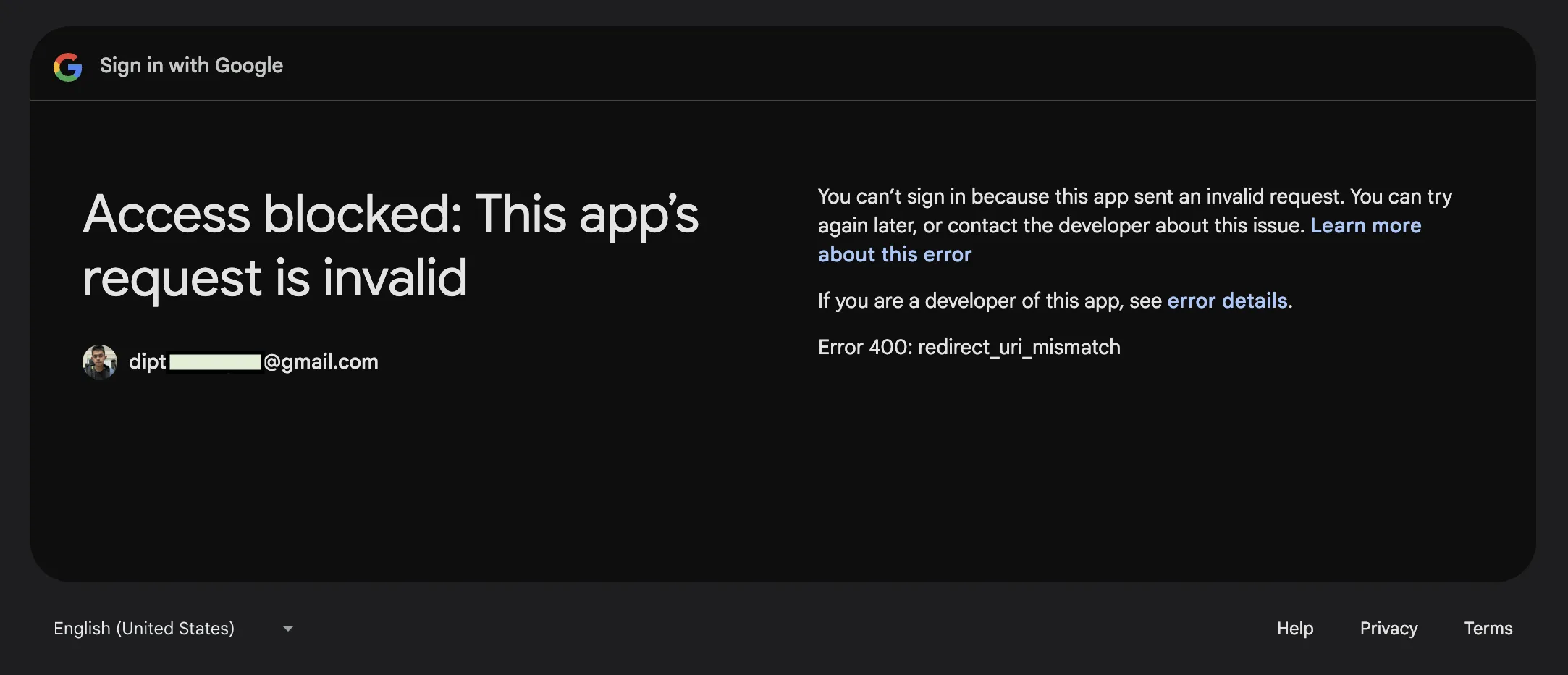Click the user profile avatar picture

tap(100, 361)
